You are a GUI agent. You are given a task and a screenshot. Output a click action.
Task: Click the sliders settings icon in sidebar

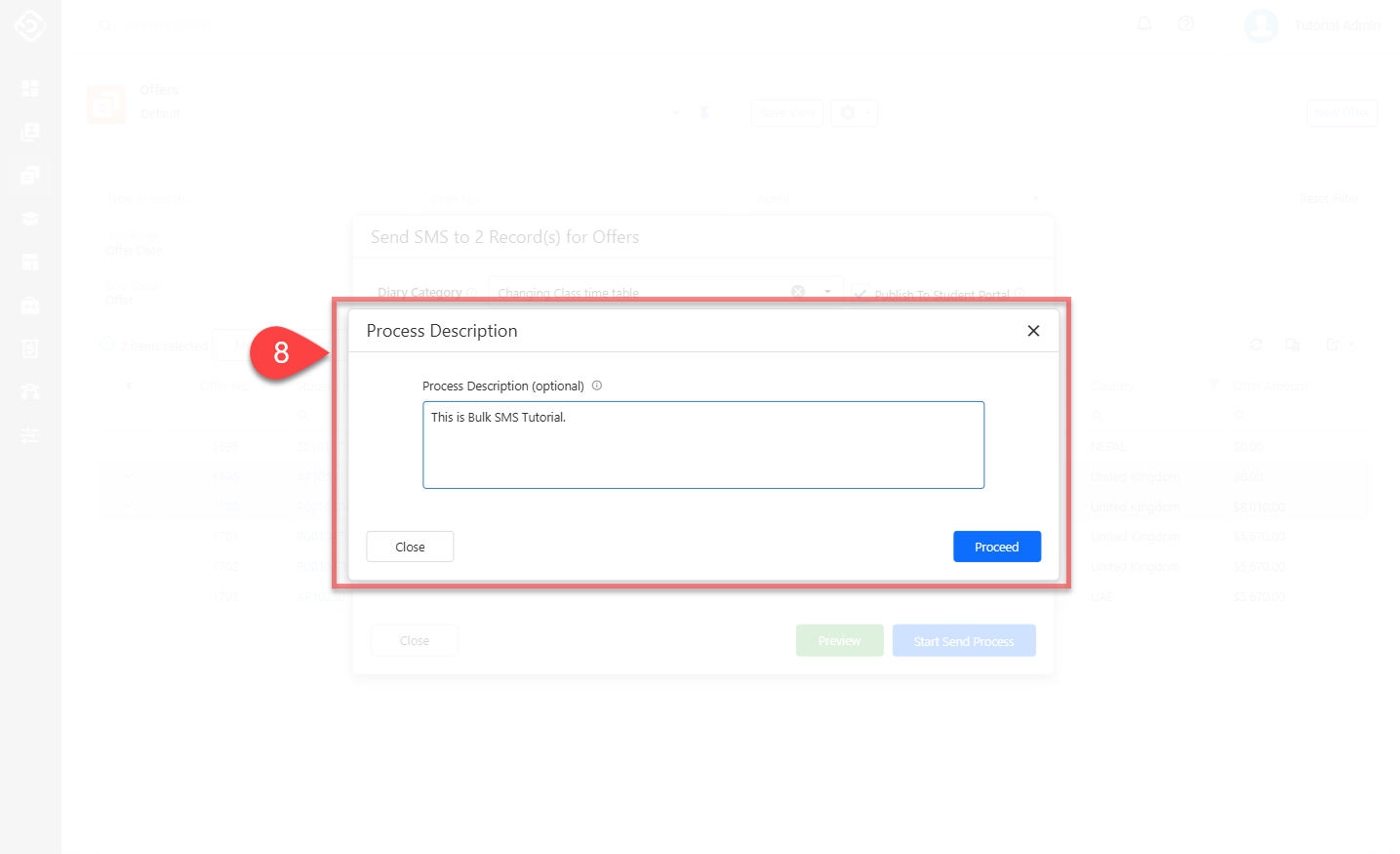[x=30, y=435]
